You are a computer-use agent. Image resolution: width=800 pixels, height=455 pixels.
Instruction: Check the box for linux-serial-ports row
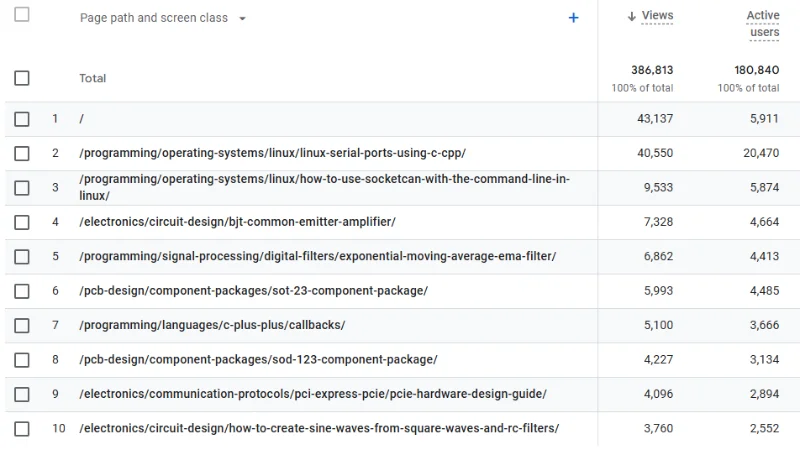(x=22, y=153)
